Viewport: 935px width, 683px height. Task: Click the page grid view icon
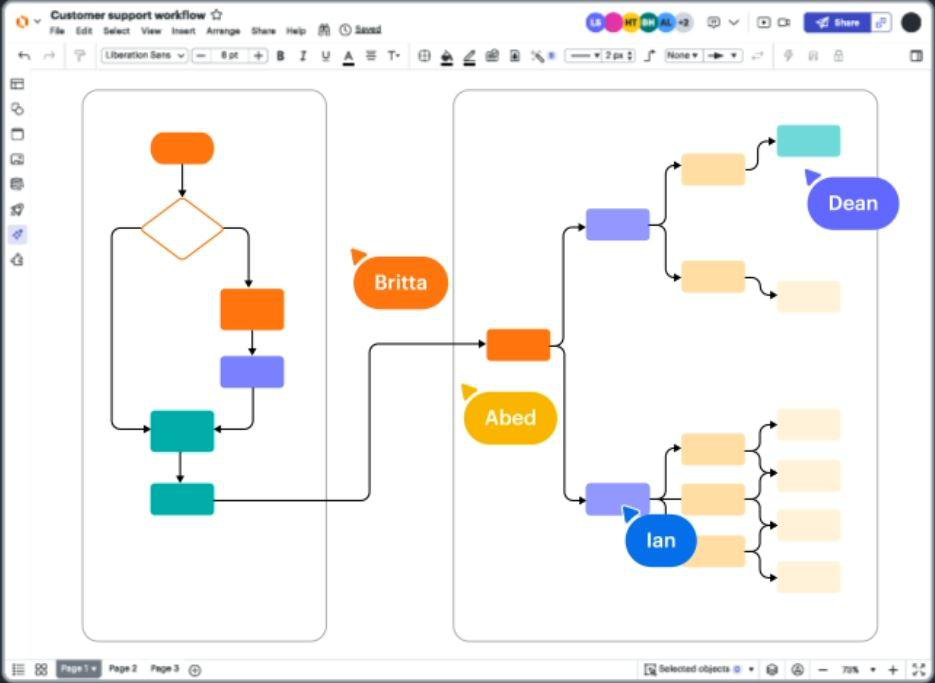coord(41,669)
